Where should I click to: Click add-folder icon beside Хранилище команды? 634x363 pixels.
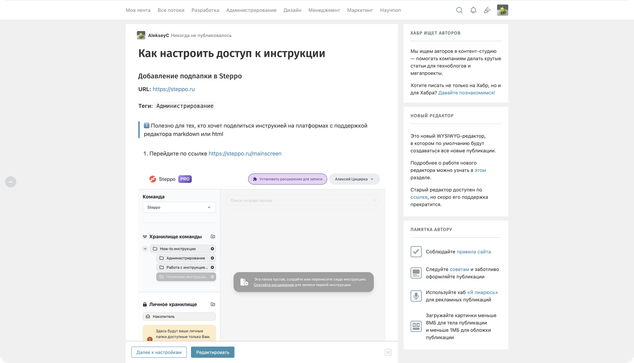tap(213, 236)
